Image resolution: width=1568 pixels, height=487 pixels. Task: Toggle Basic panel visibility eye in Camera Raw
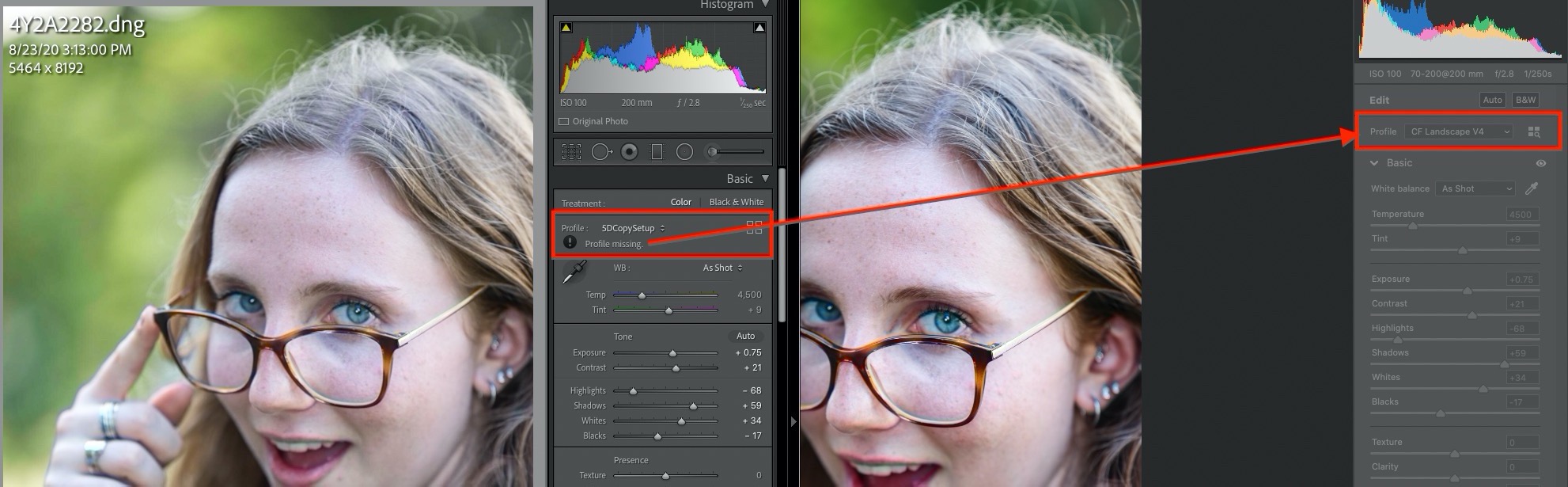1541,163
